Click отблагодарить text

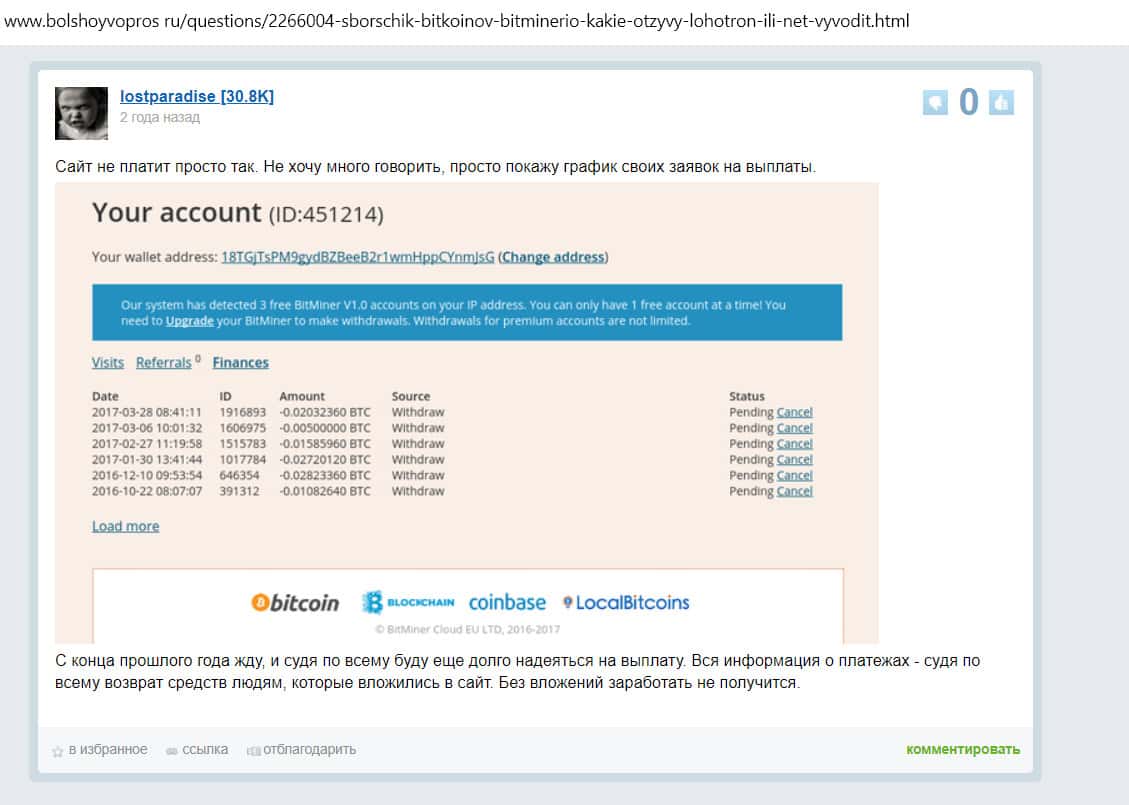[x=310, y=750]
